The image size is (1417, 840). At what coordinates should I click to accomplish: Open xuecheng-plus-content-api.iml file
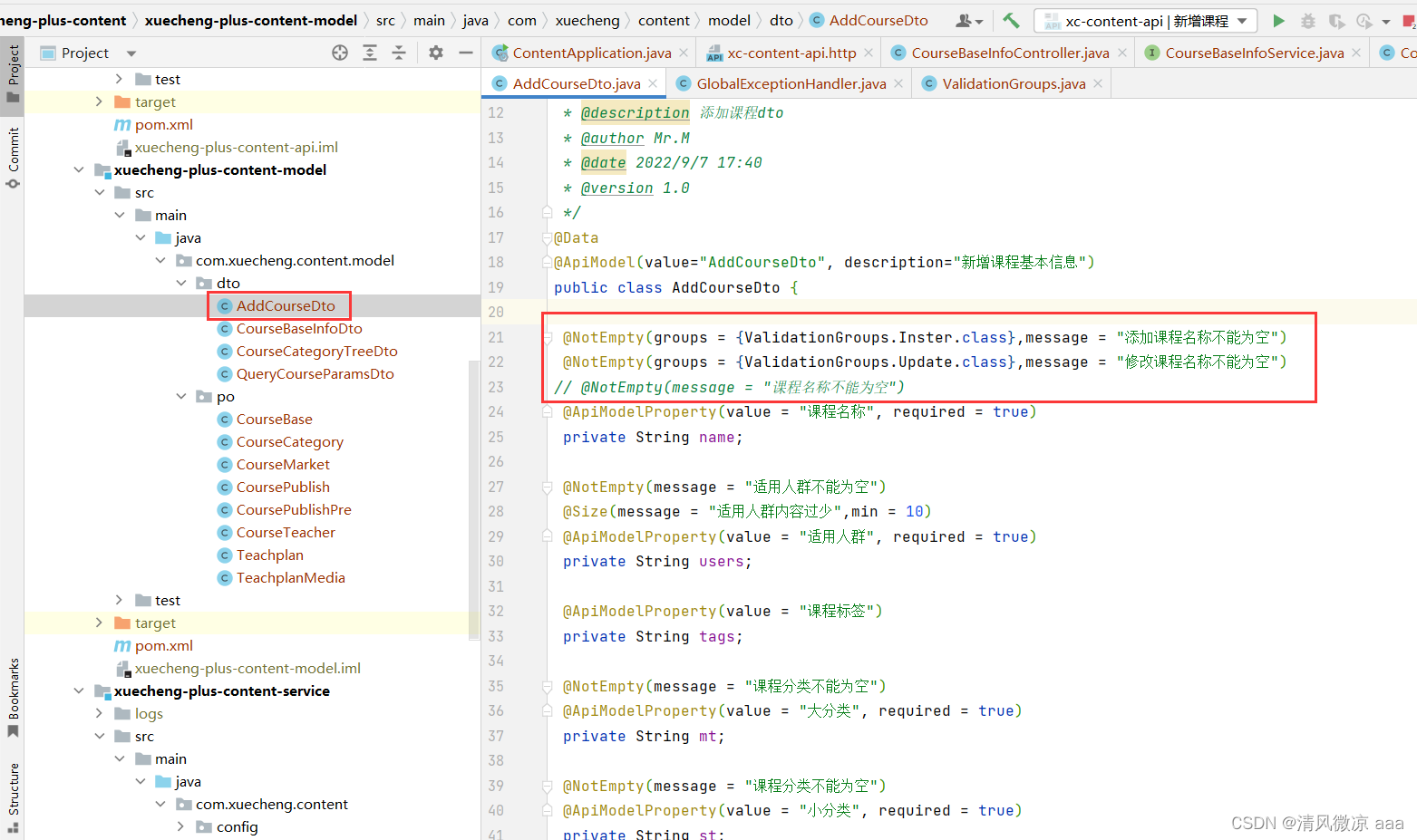pos(236,147)
